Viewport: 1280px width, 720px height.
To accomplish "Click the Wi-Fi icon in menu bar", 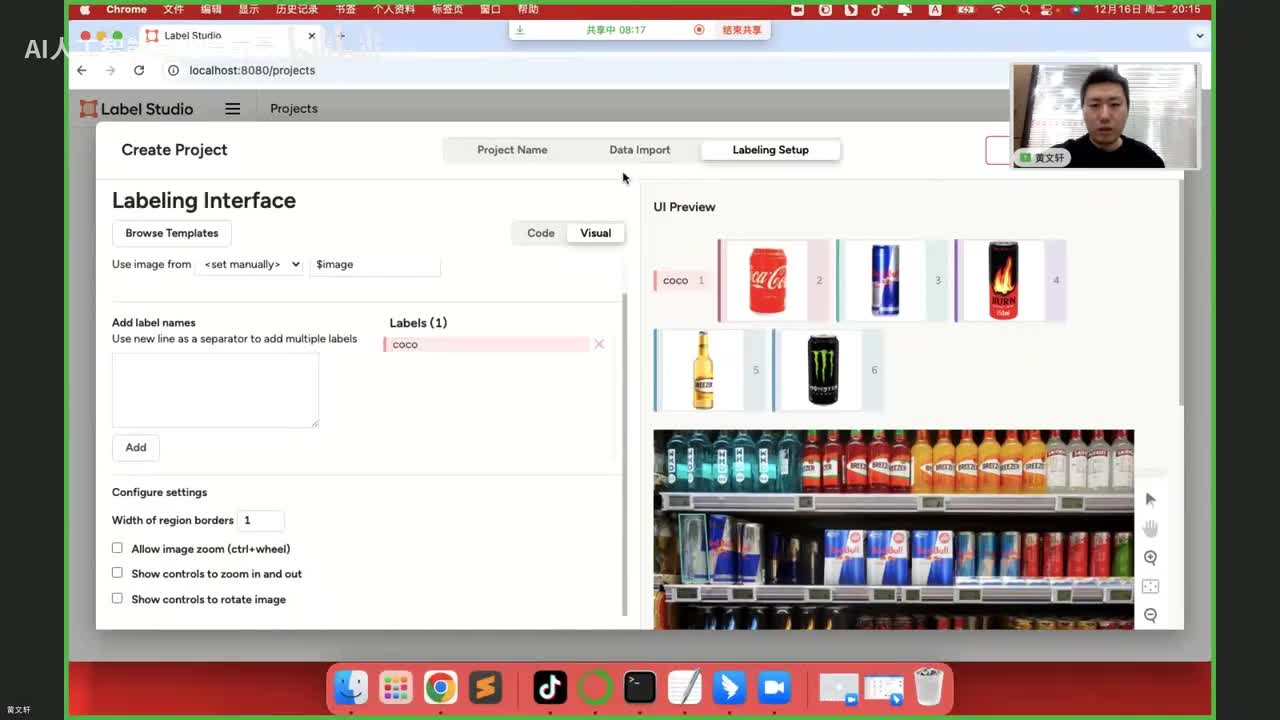I will pos(998,9).
